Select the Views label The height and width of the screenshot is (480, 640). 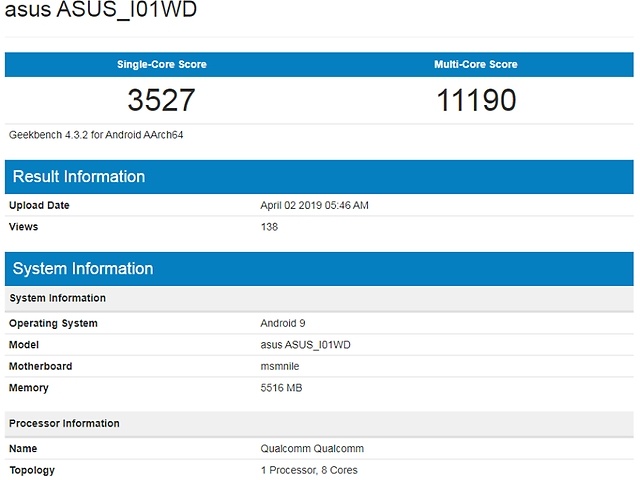24,227
